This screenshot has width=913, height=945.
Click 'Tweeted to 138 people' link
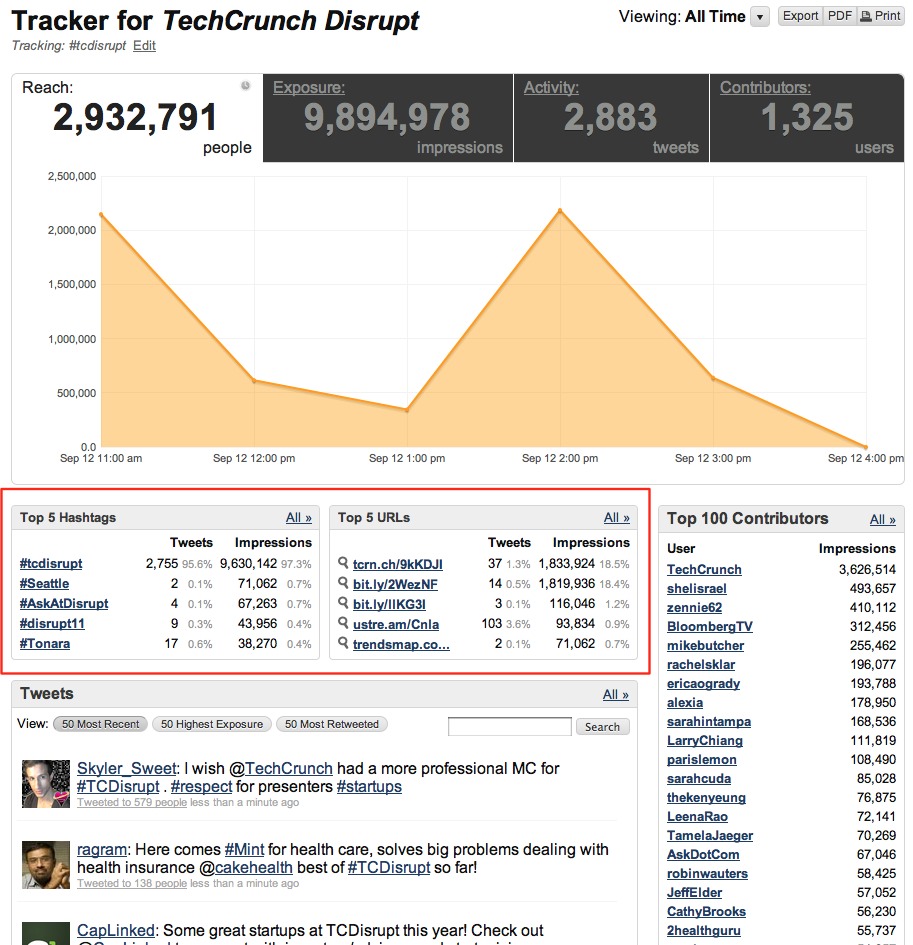(131, 883)
